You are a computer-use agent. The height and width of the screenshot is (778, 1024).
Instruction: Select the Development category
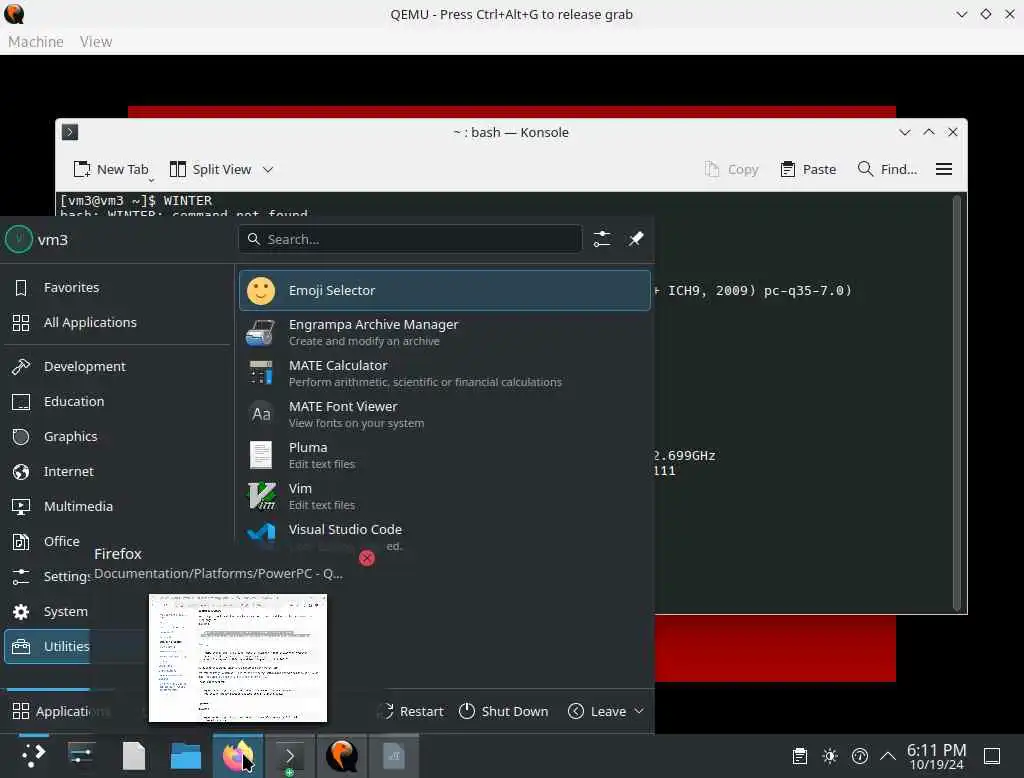(118, 366)
